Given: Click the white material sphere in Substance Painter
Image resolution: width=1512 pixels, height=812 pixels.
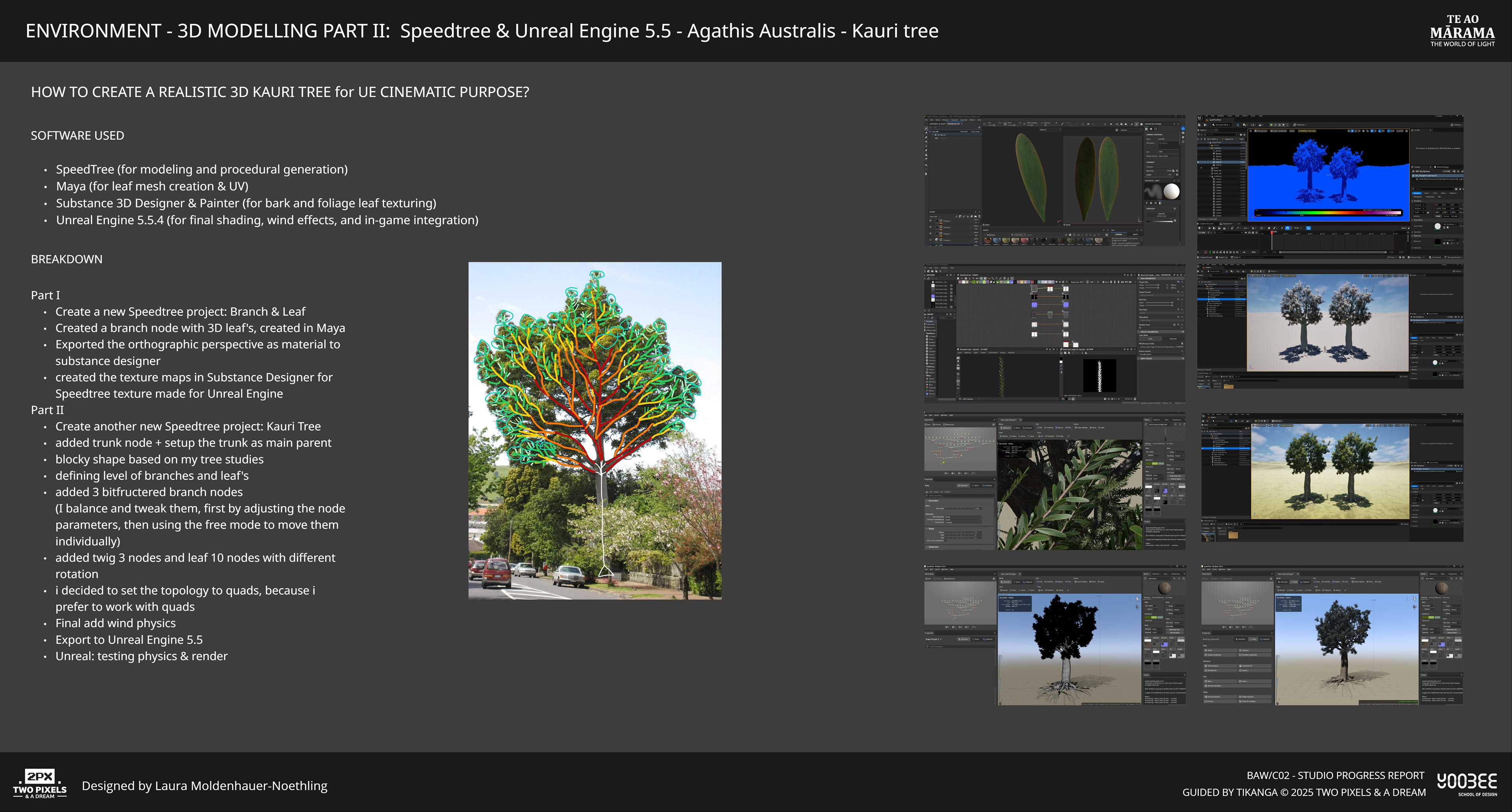Looking at the screenshot, I should click(1171, 191).
